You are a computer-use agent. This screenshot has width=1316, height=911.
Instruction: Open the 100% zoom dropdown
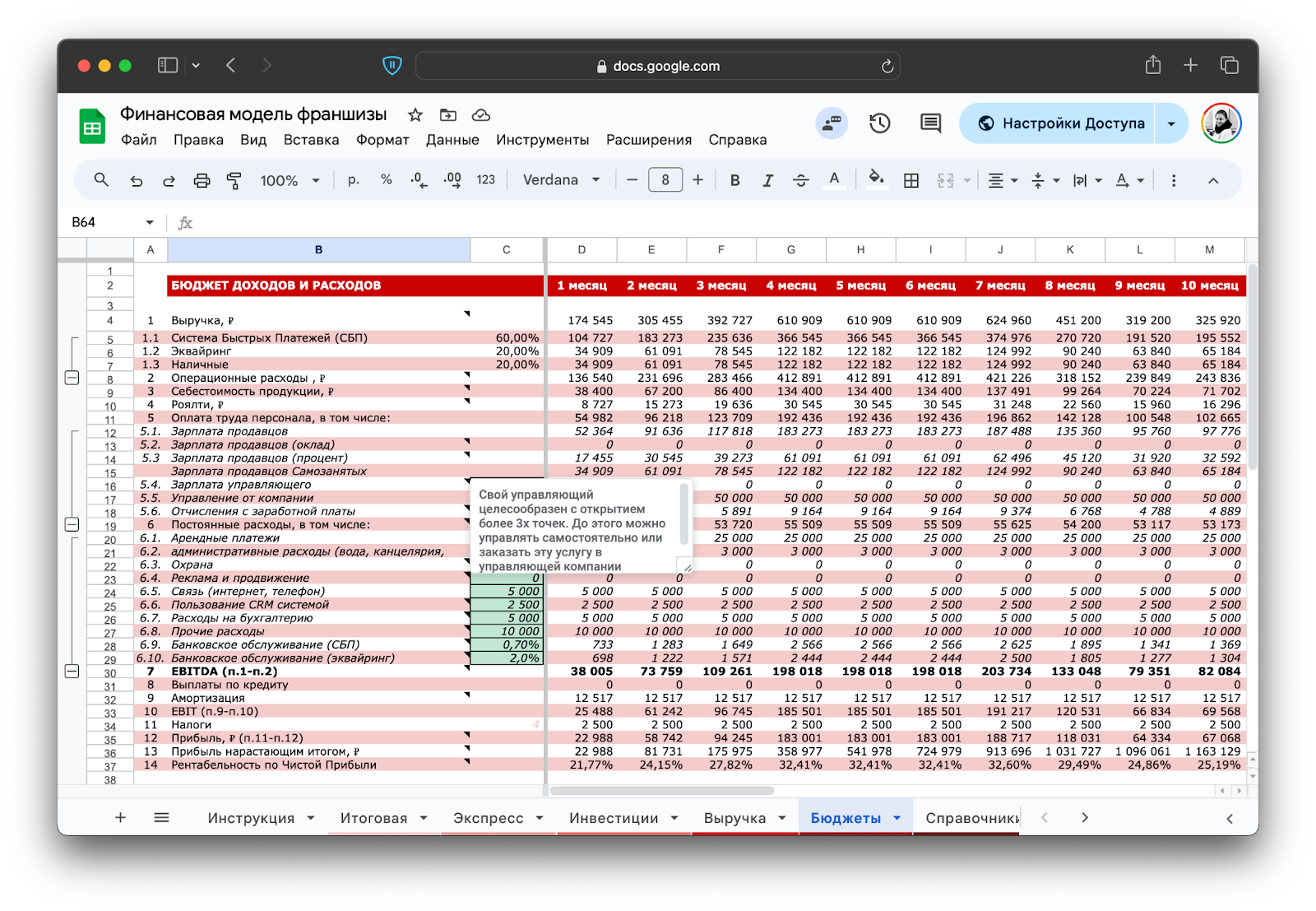[290, 180]
